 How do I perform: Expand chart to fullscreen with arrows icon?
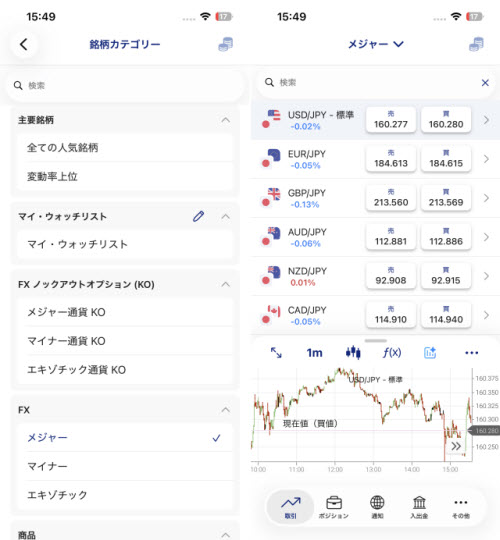click(276, 353)
